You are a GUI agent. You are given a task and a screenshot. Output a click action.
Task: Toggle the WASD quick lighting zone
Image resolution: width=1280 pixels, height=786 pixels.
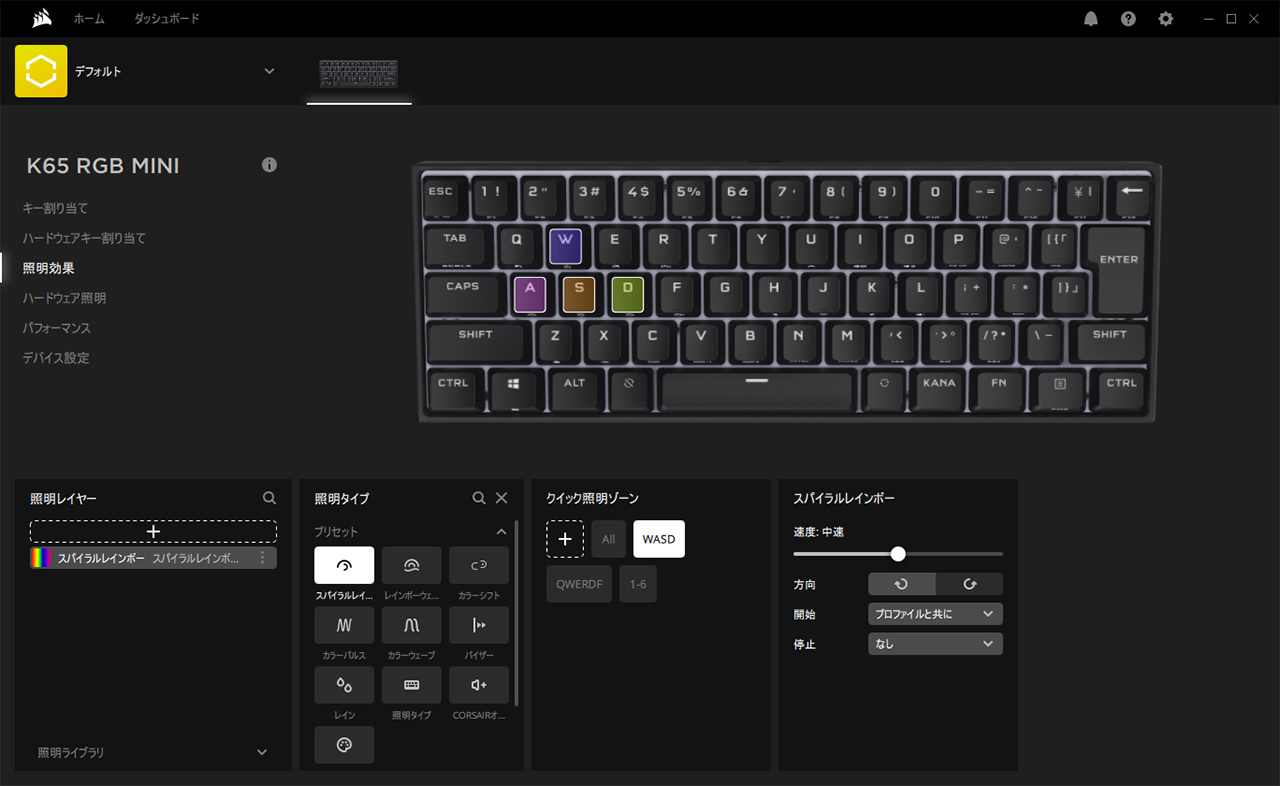659,539
